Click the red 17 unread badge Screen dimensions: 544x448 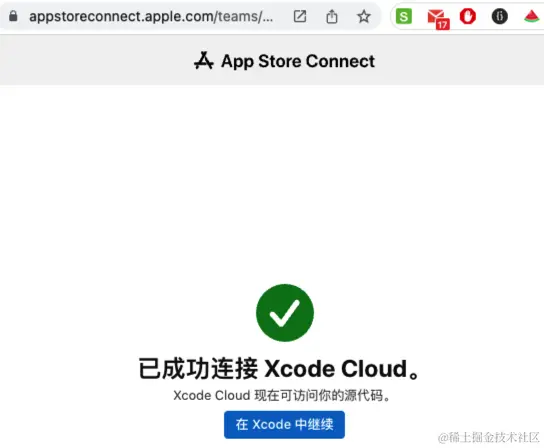click(x=442, y=25)
